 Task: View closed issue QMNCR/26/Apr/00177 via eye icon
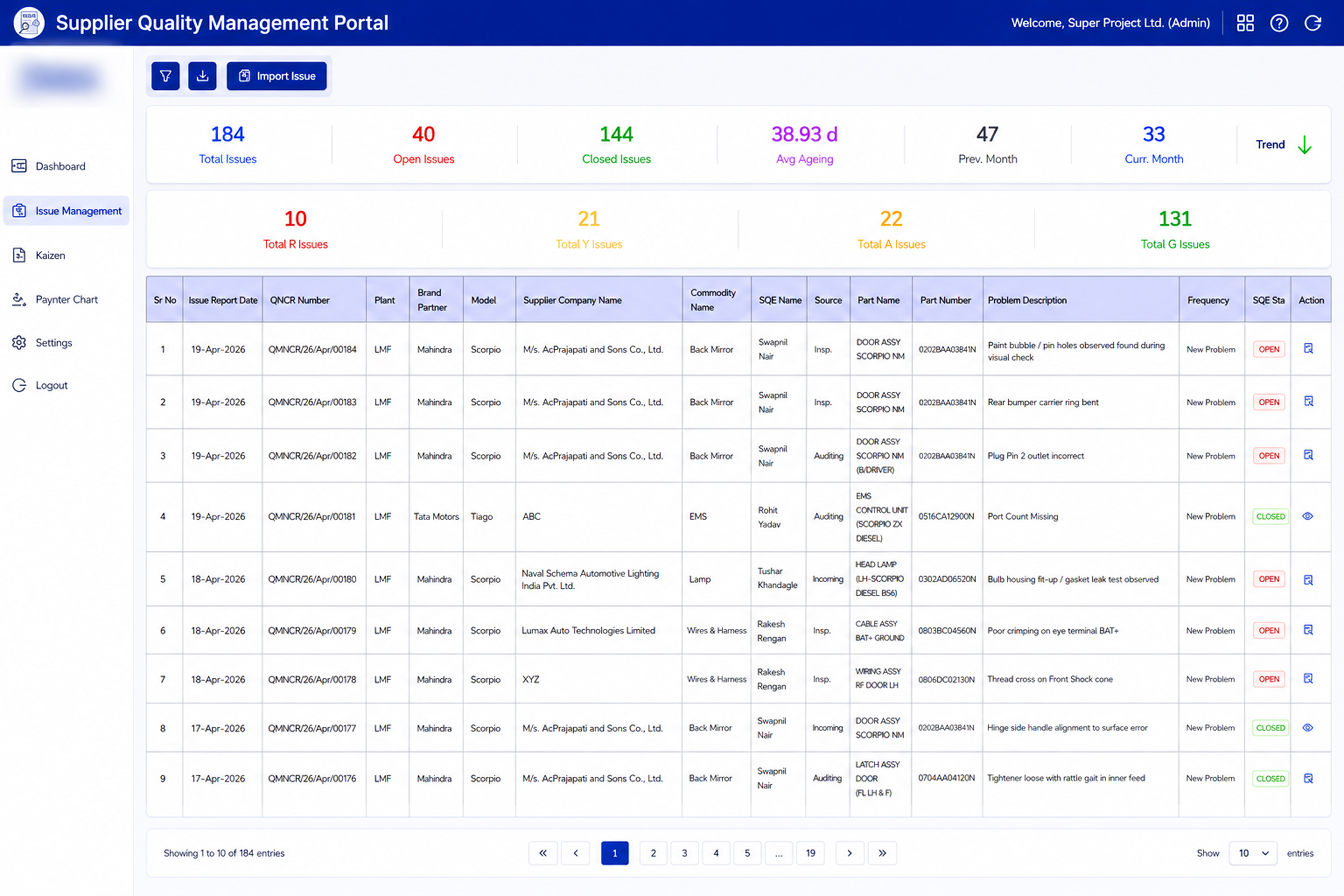[x=1307, y=727]
